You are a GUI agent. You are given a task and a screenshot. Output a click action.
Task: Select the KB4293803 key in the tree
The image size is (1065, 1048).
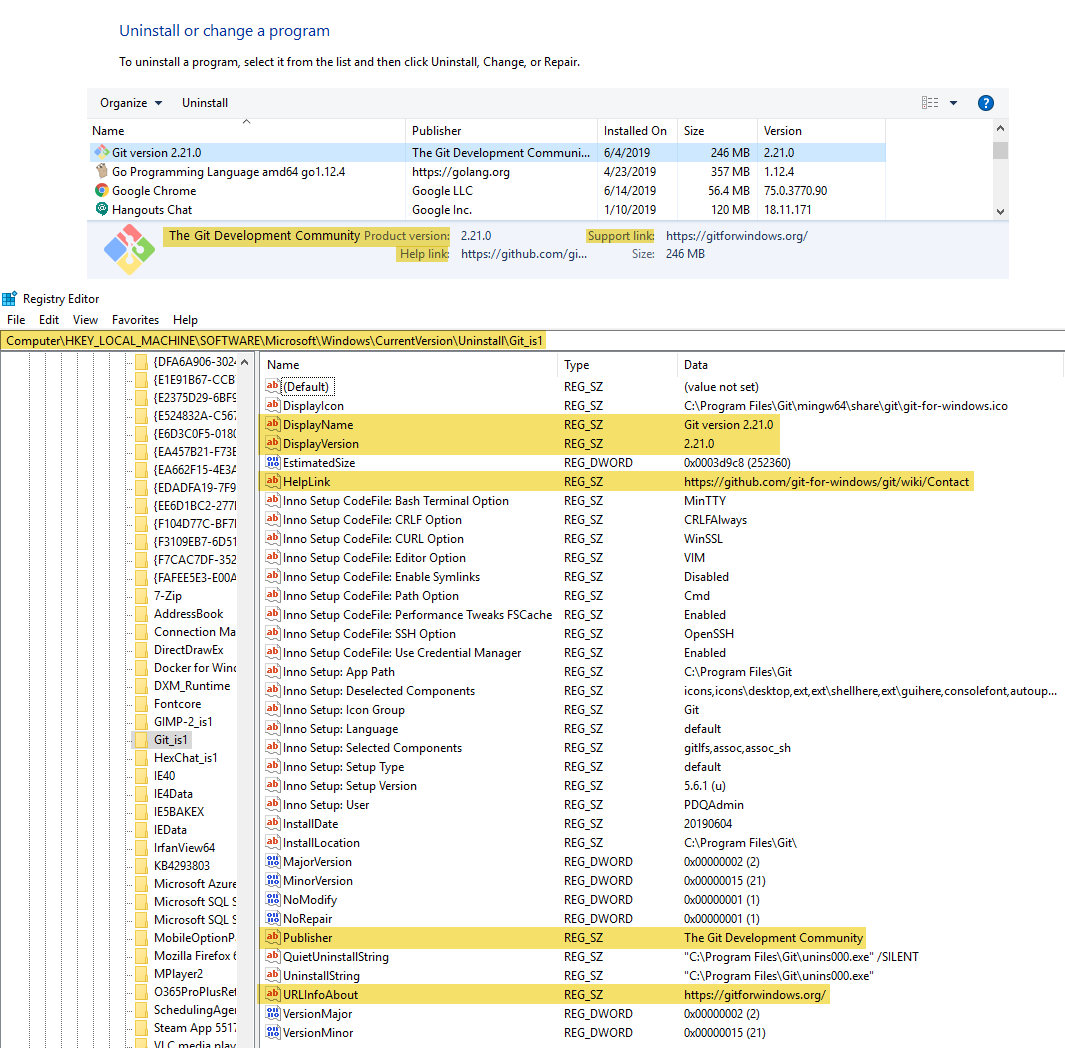coord(181,865)
